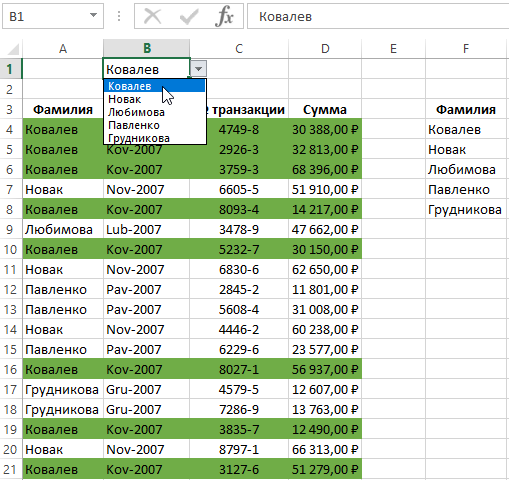Image resolution: width=509 pixels, height=480 pixels.
Task: Click transaction number 7286-9
Action: click(x=239, y=409)
